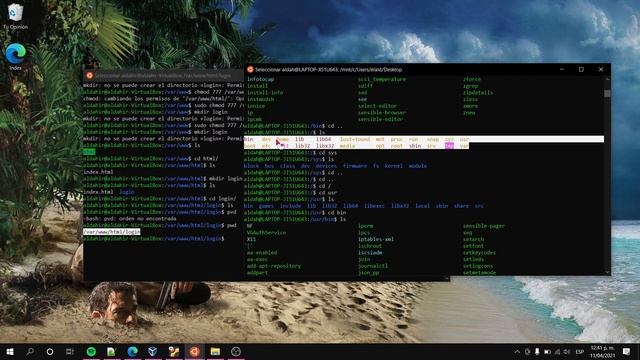Click 'sensible-pager' in usr/bin listing
Screen dimensions: 640x360
(x=484, y=226)
